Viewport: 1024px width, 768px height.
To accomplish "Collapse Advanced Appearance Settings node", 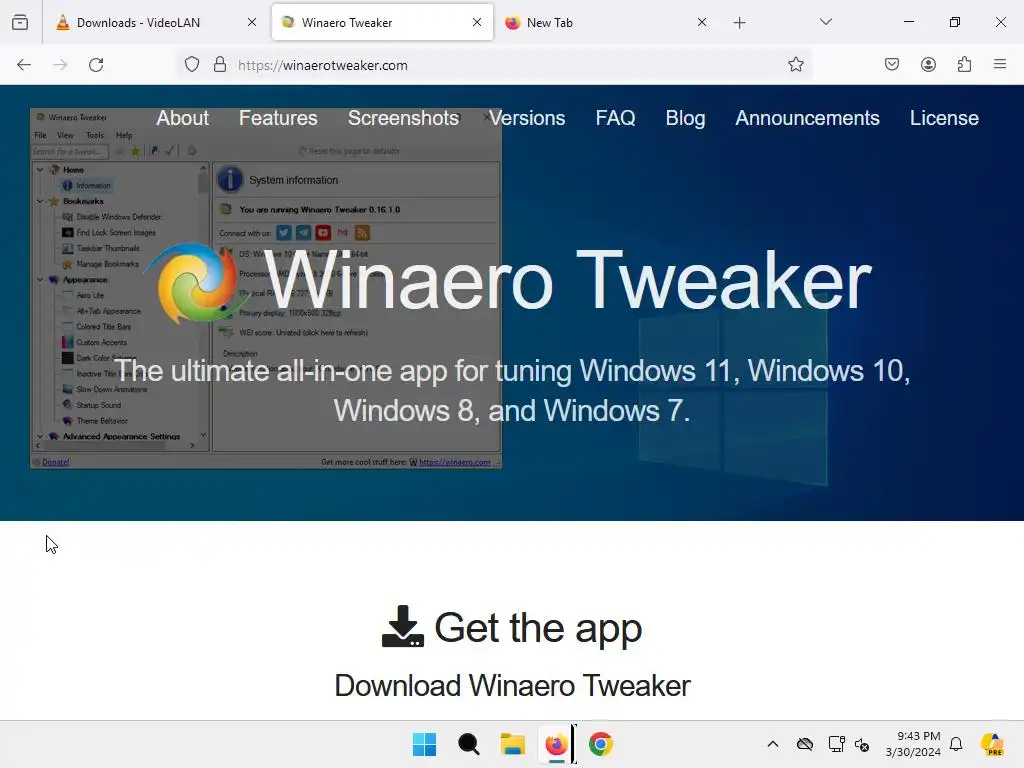I will pyautogui.click(x=40, y=436).
